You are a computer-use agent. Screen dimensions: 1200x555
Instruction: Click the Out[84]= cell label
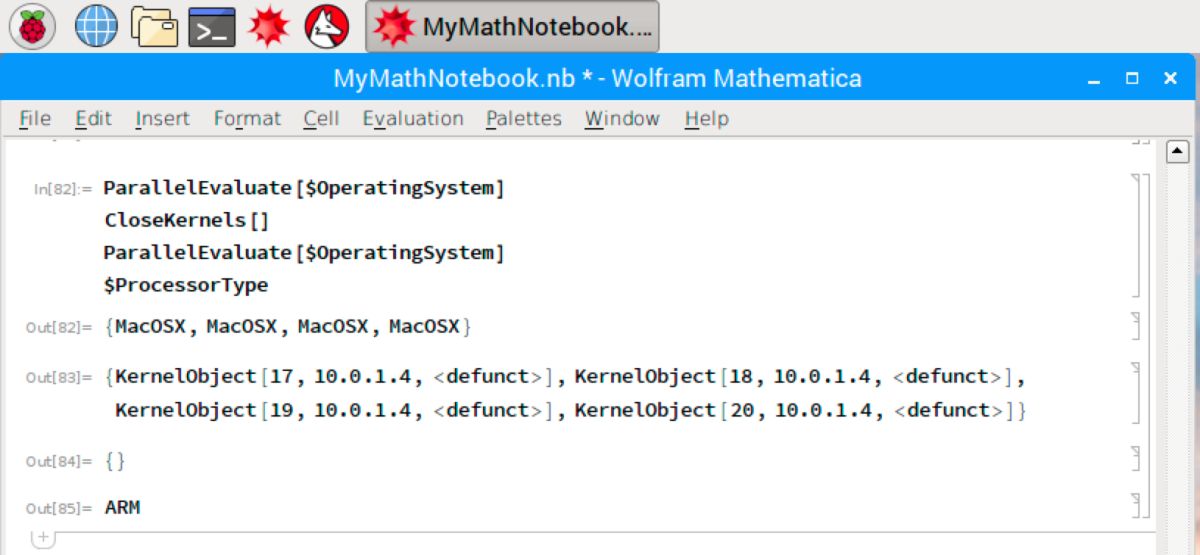(59, 461)
